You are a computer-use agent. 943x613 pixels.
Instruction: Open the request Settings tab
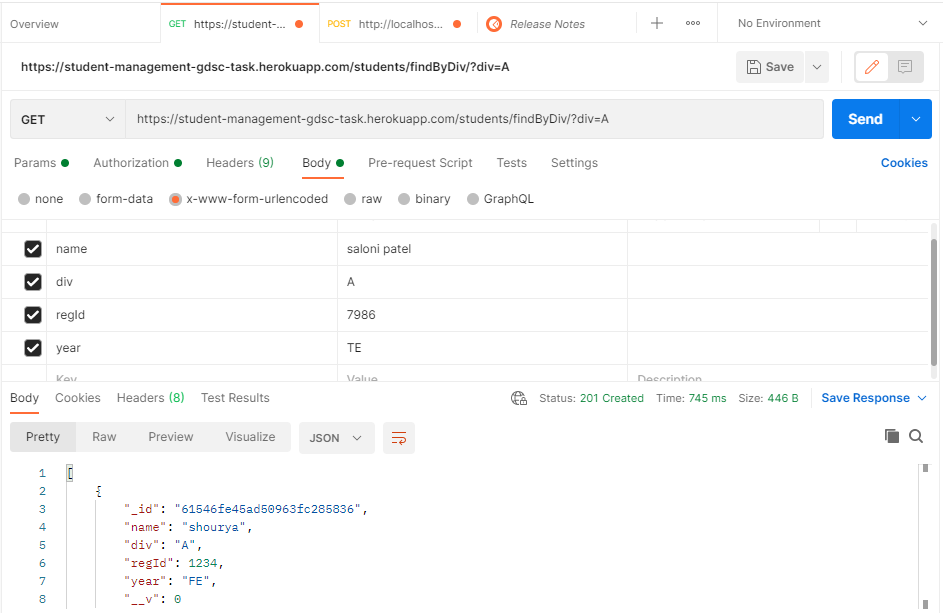[574, 163]
